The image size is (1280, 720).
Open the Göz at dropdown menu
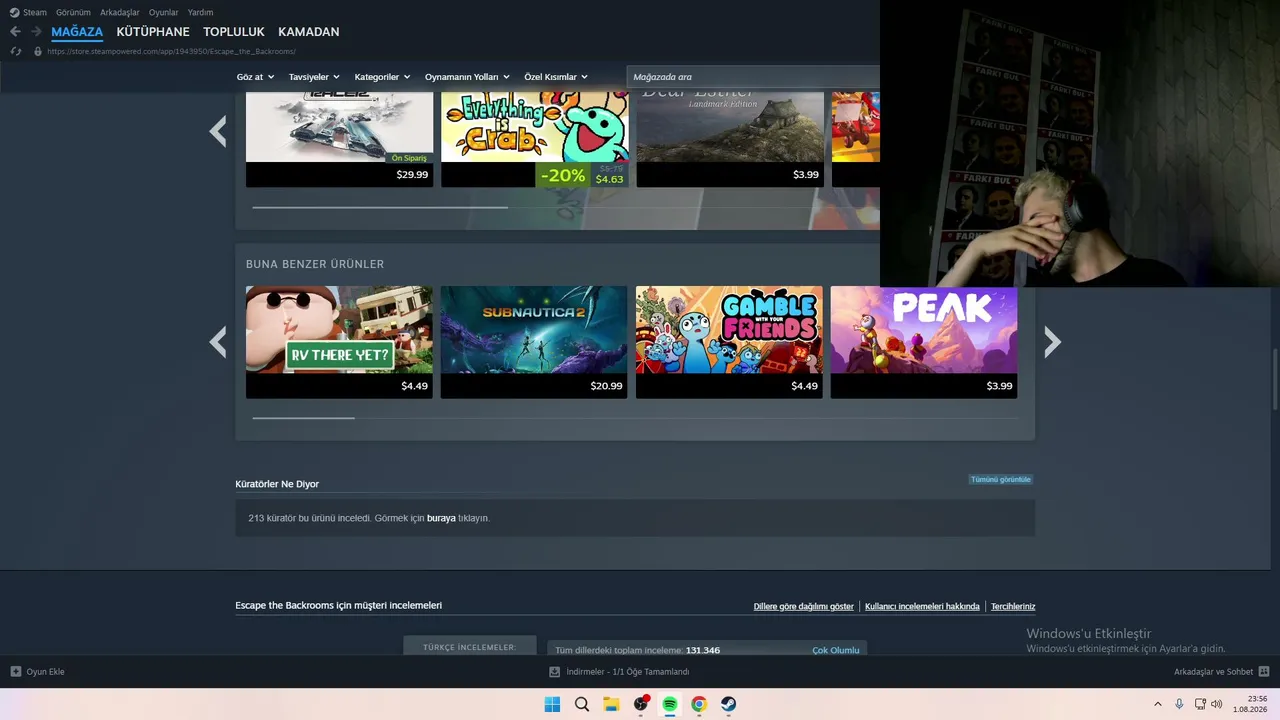click(x=255, y=77)
